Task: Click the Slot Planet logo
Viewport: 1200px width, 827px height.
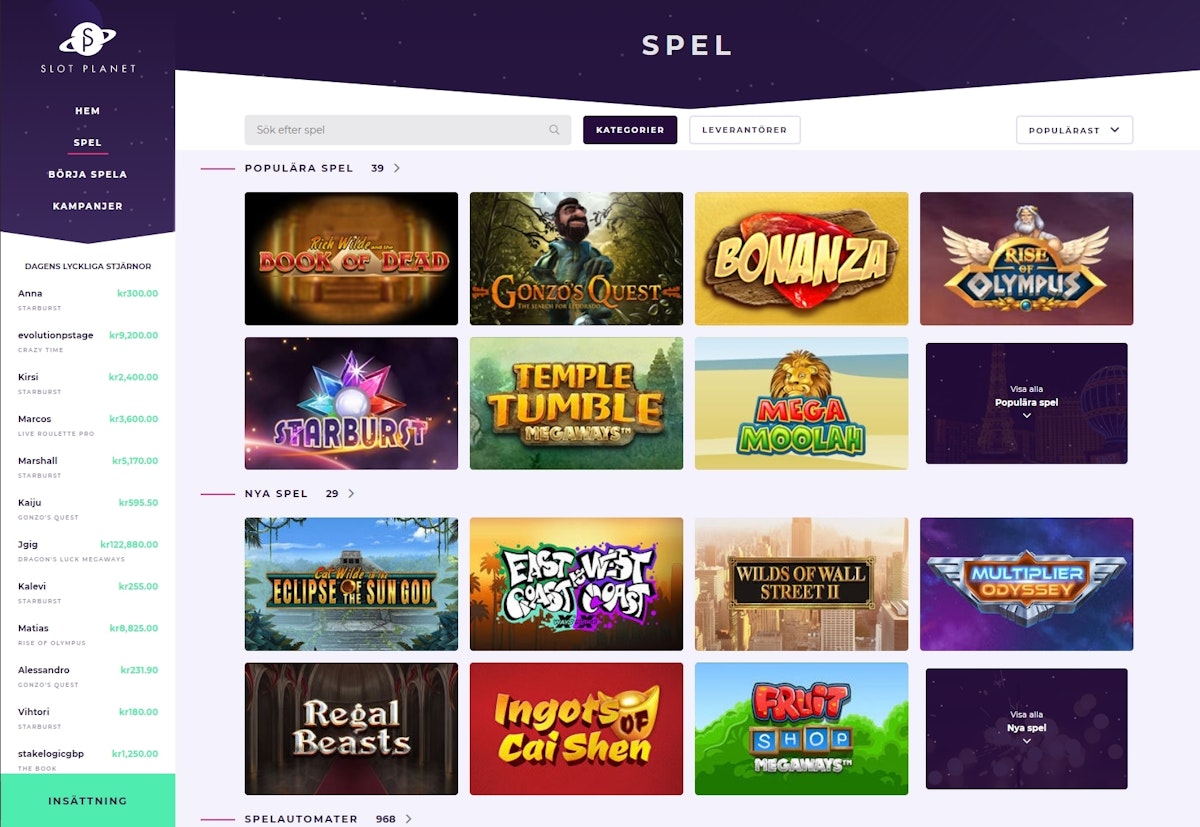Action: coord(88,48)
